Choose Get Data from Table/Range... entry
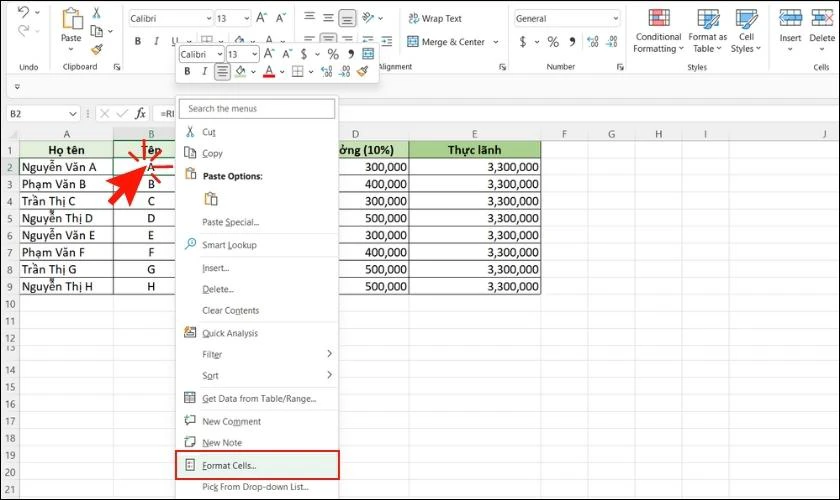The height and width of the screenshot is (500, 840). click(258, 398)
